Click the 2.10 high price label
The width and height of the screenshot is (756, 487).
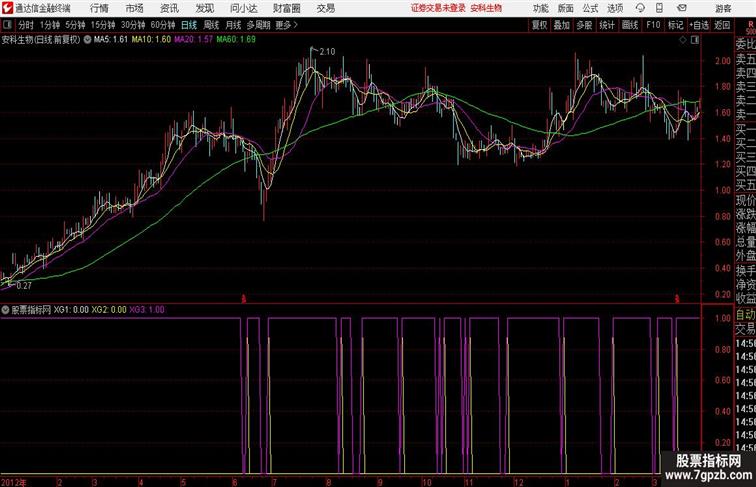327,52
